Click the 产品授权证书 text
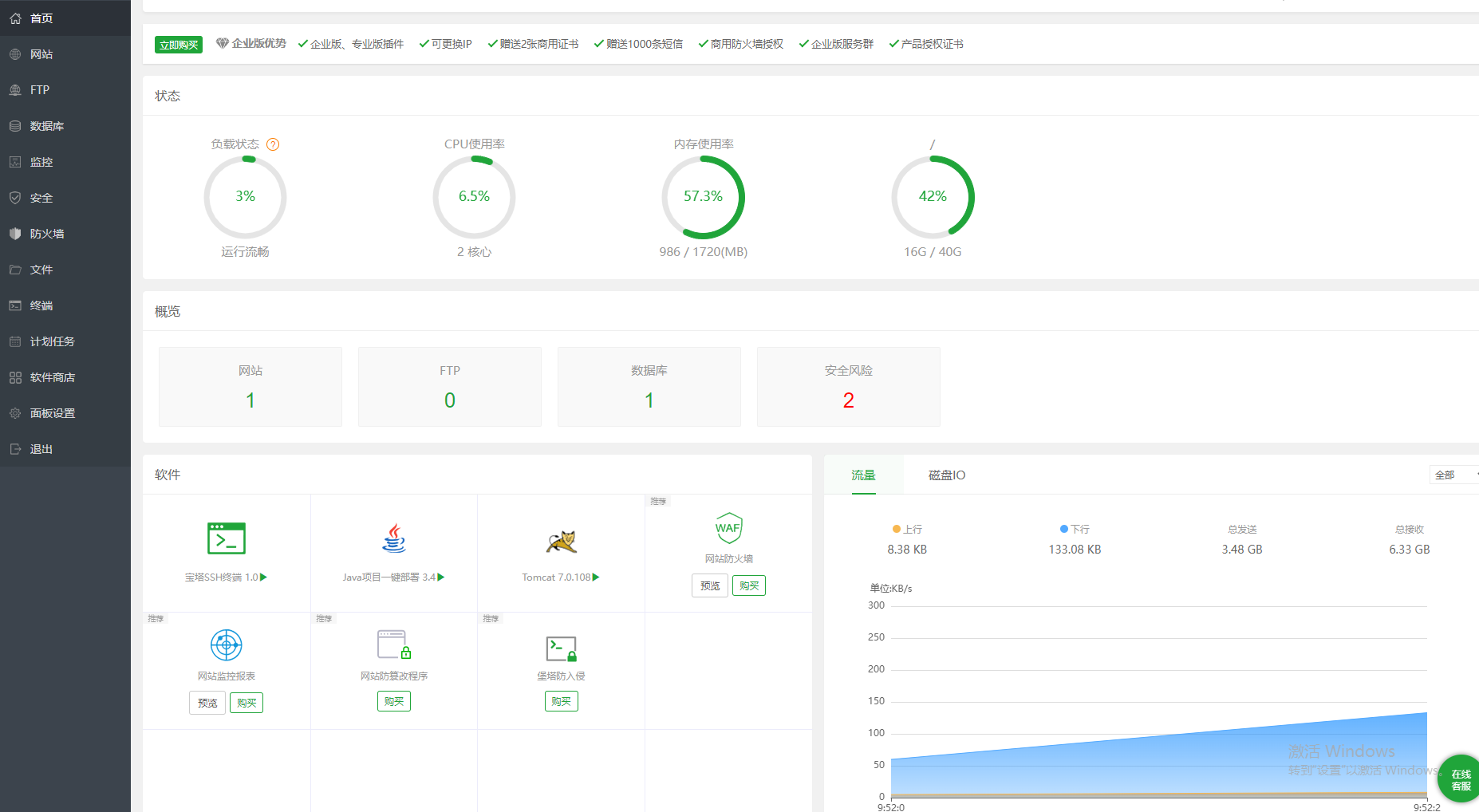 coord(933,44)
